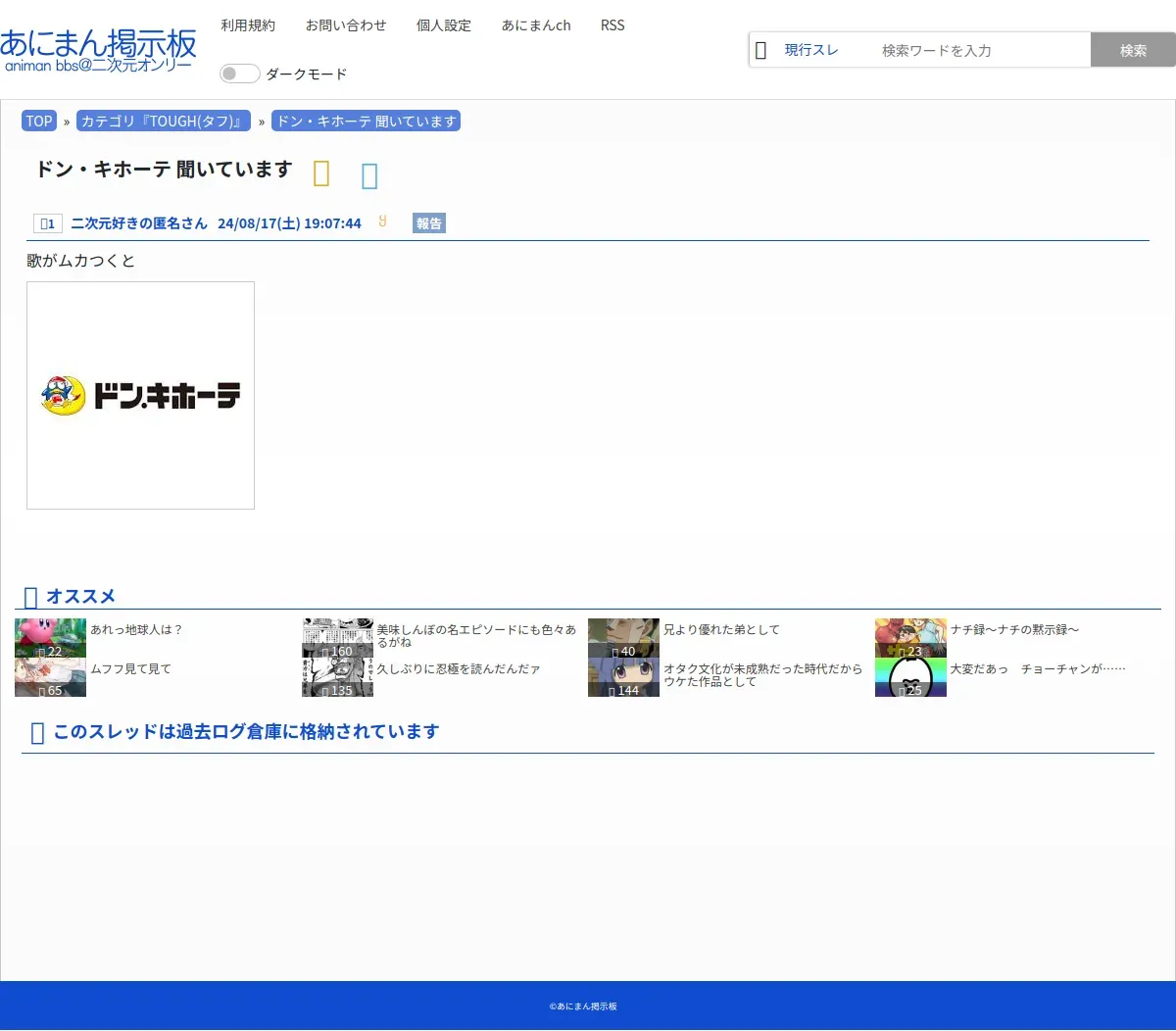The width and height of the screenshot is (1176, 1031).
Task: Click the ©あにまん掲示板 footer text
Action: (583, 1006)
